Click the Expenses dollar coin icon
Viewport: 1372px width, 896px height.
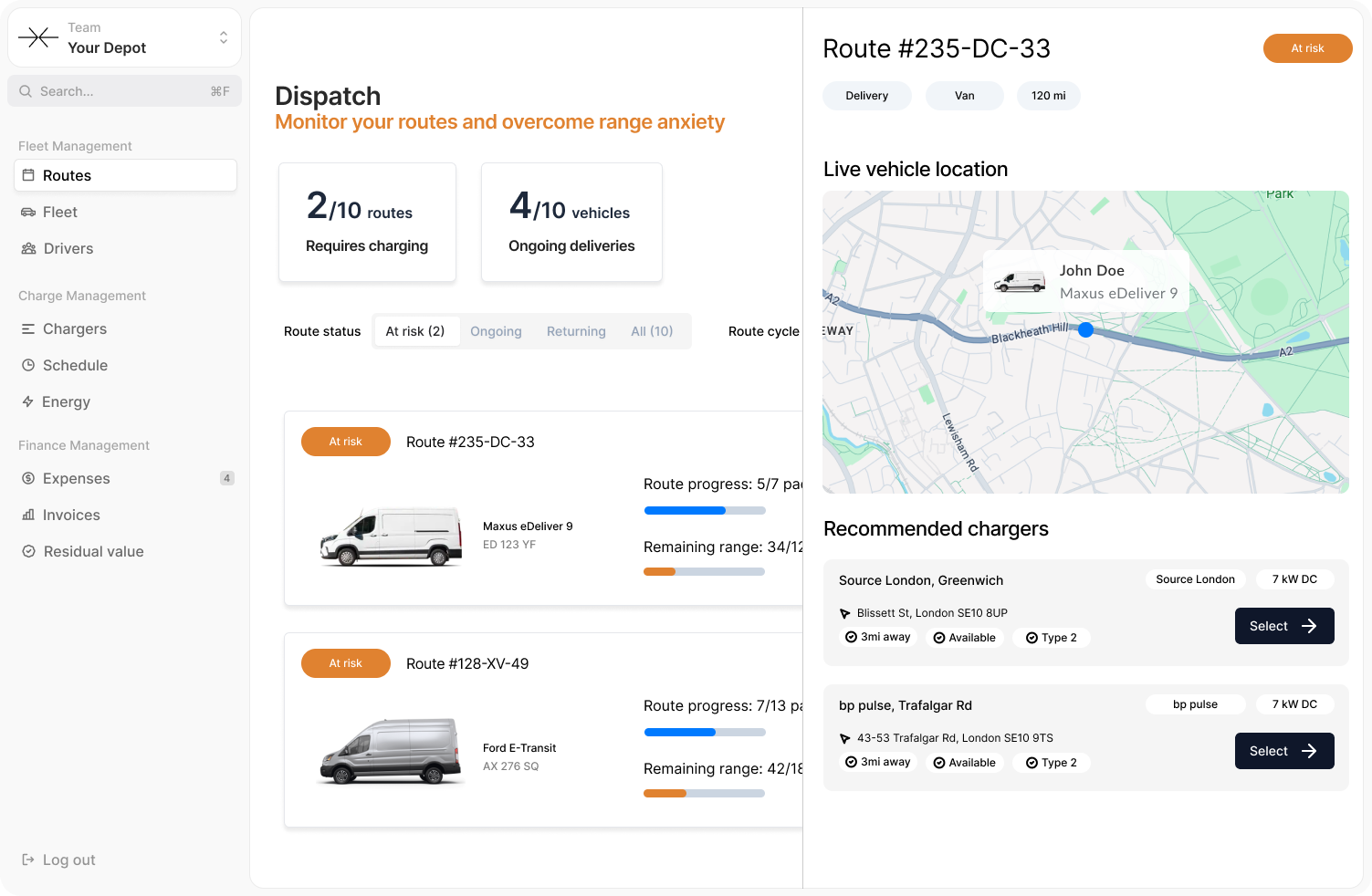click(x=28, y=478)
